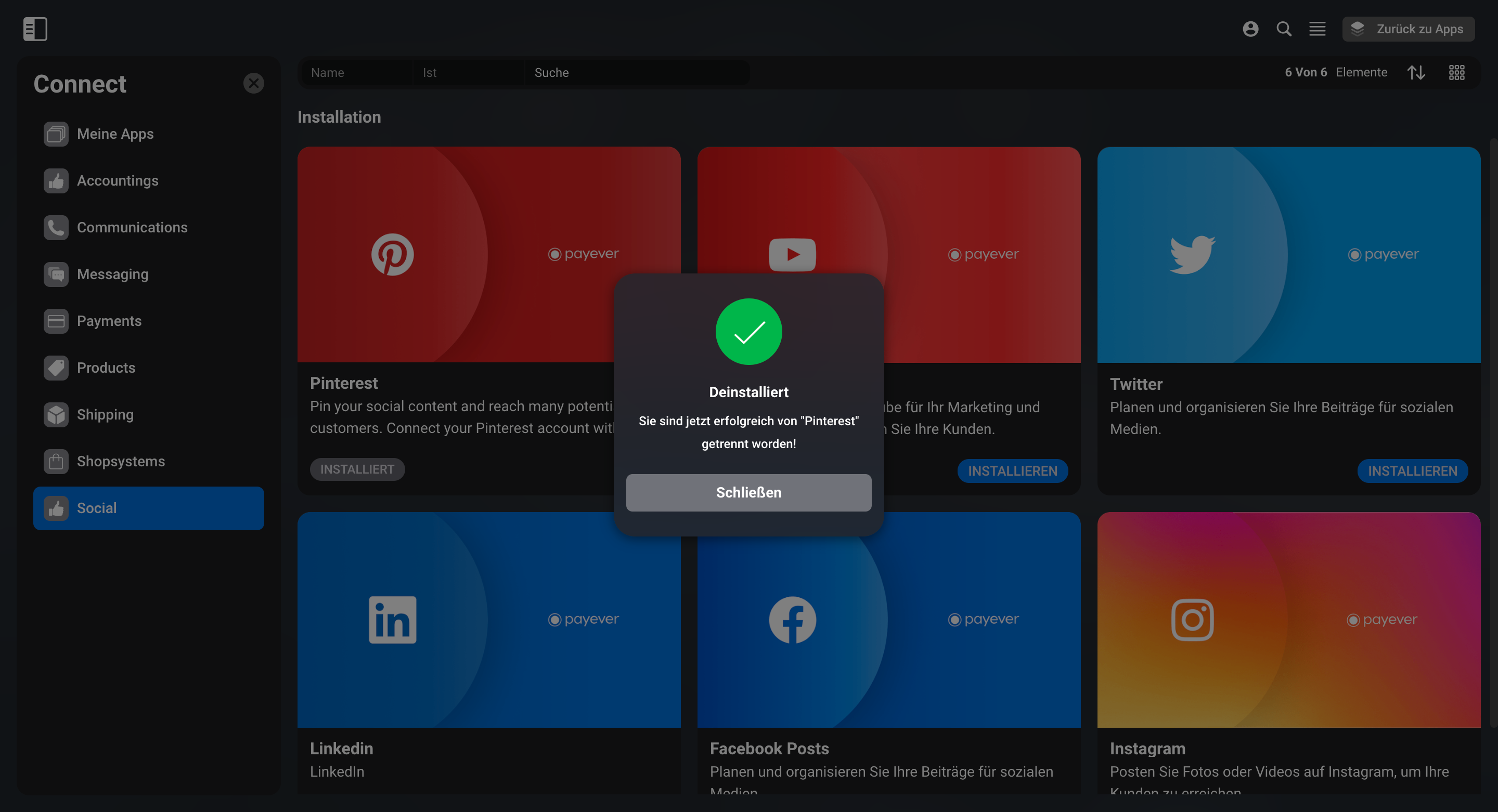The width and height of the screenshot is (1498, 812).
Task: Click INSTALLIEREN on Twitter card
Action: tap(1413, 471)
